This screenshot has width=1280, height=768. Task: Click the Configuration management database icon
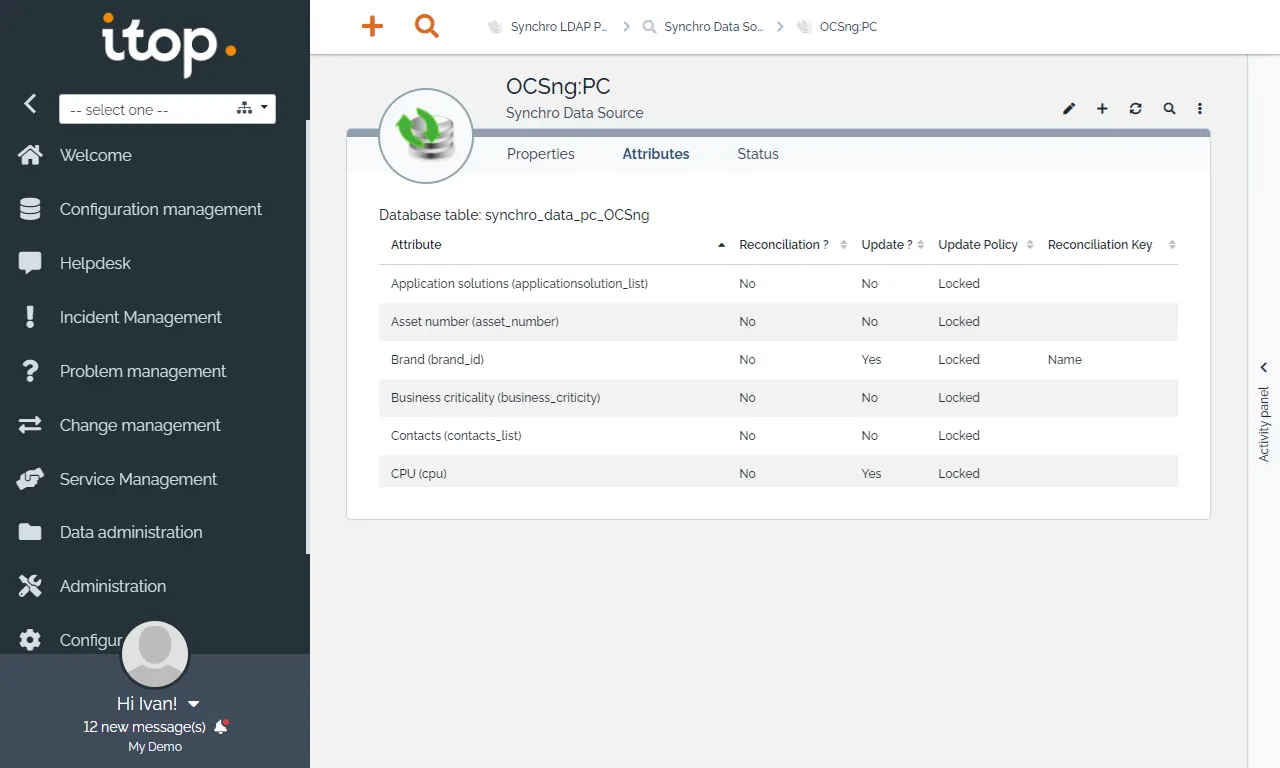click(x=30, y=209)
